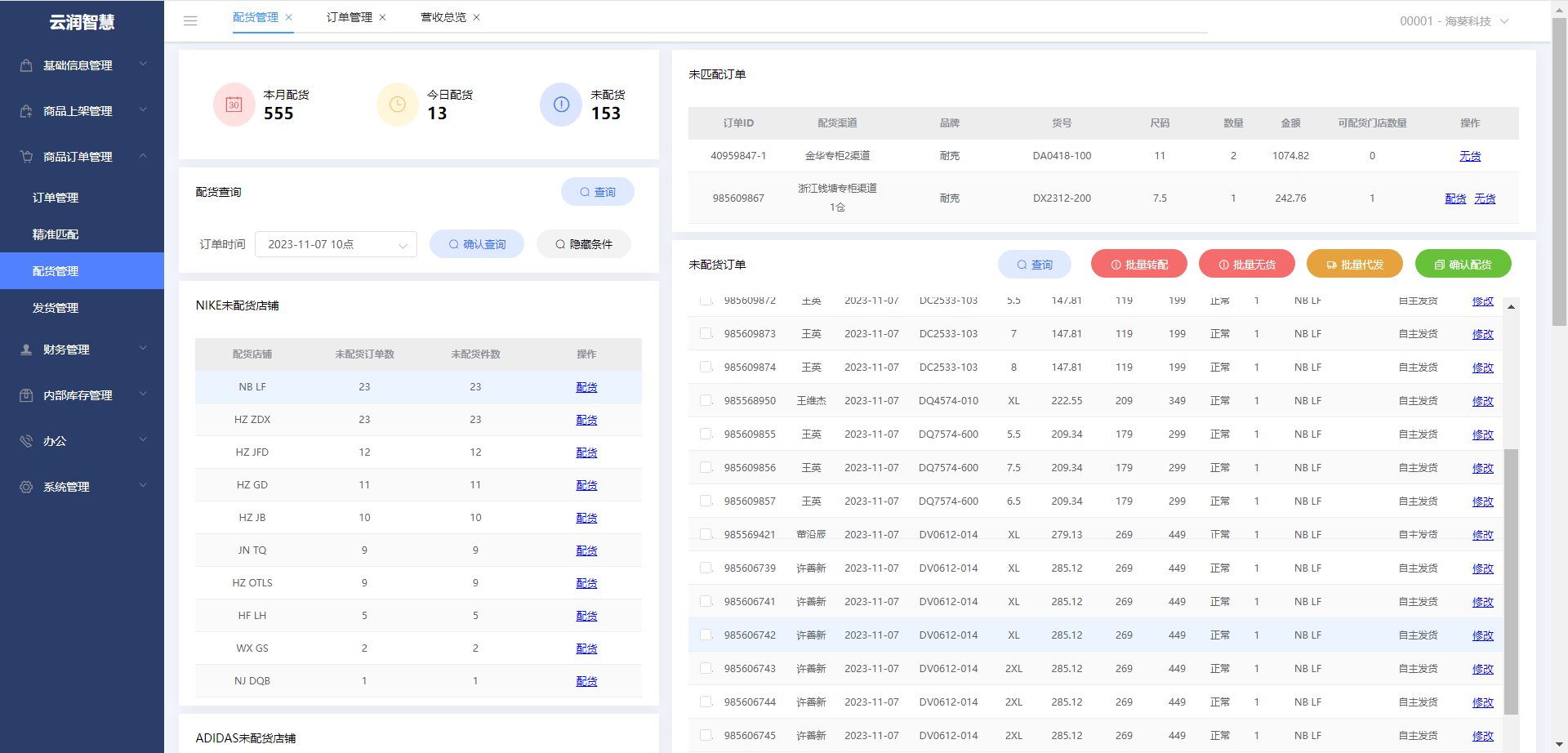Expand the 内部库存管理 menu chevron
This screenshot has height=753, width=1568.
(x=143, y=394)
